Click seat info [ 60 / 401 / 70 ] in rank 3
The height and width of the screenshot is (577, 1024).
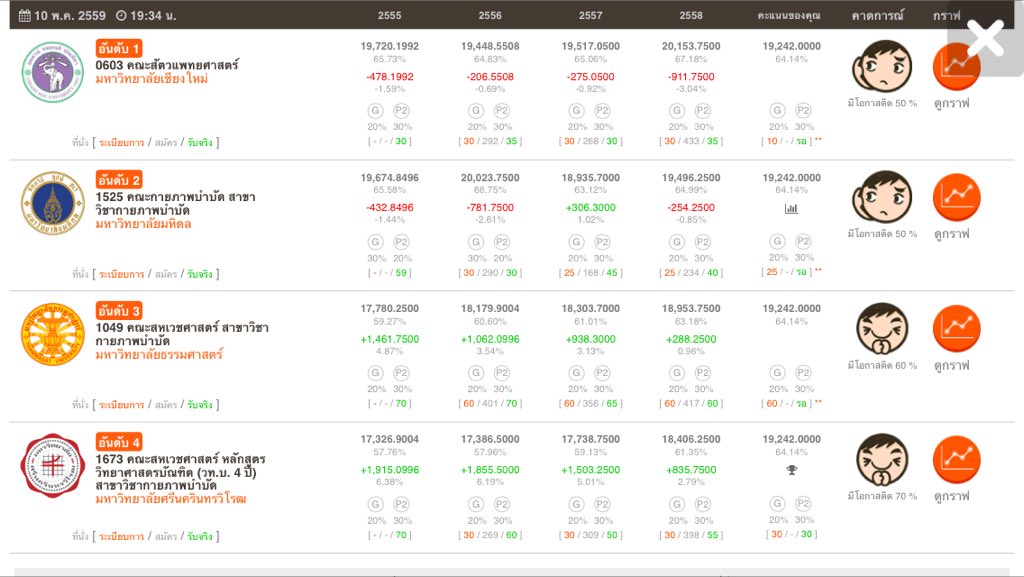pyautogui.click(x=490, y=404)
